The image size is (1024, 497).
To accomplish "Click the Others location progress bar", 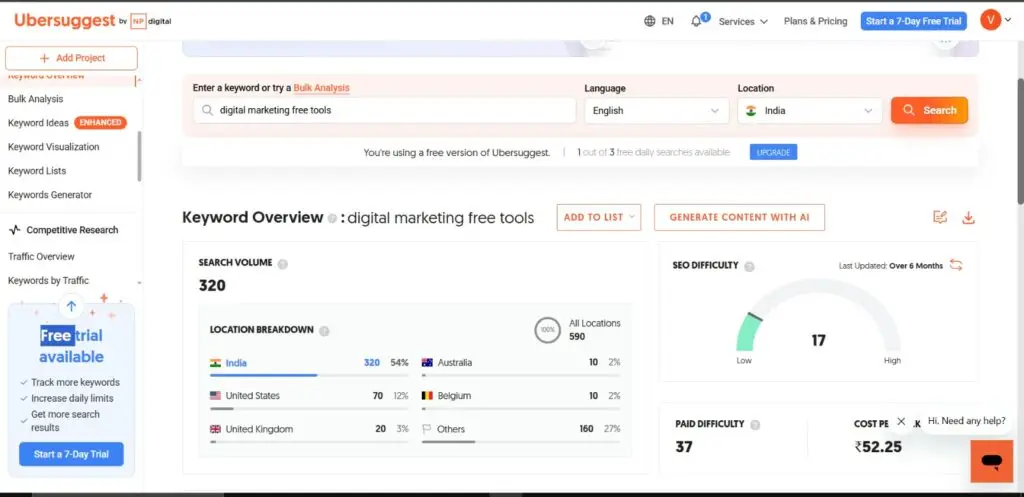I will (x=521, y=442).
